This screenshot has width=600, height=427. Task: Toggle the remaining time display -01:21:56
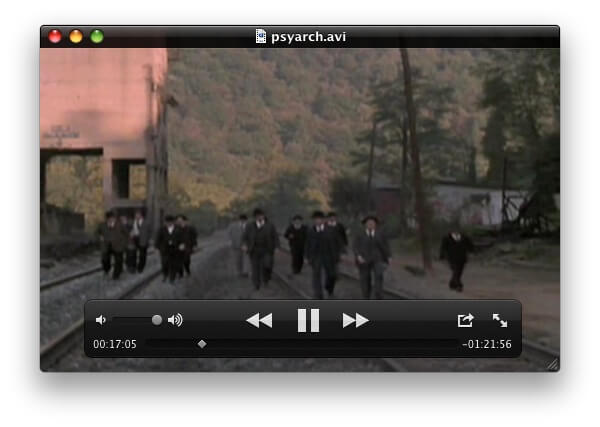[487, 344]
